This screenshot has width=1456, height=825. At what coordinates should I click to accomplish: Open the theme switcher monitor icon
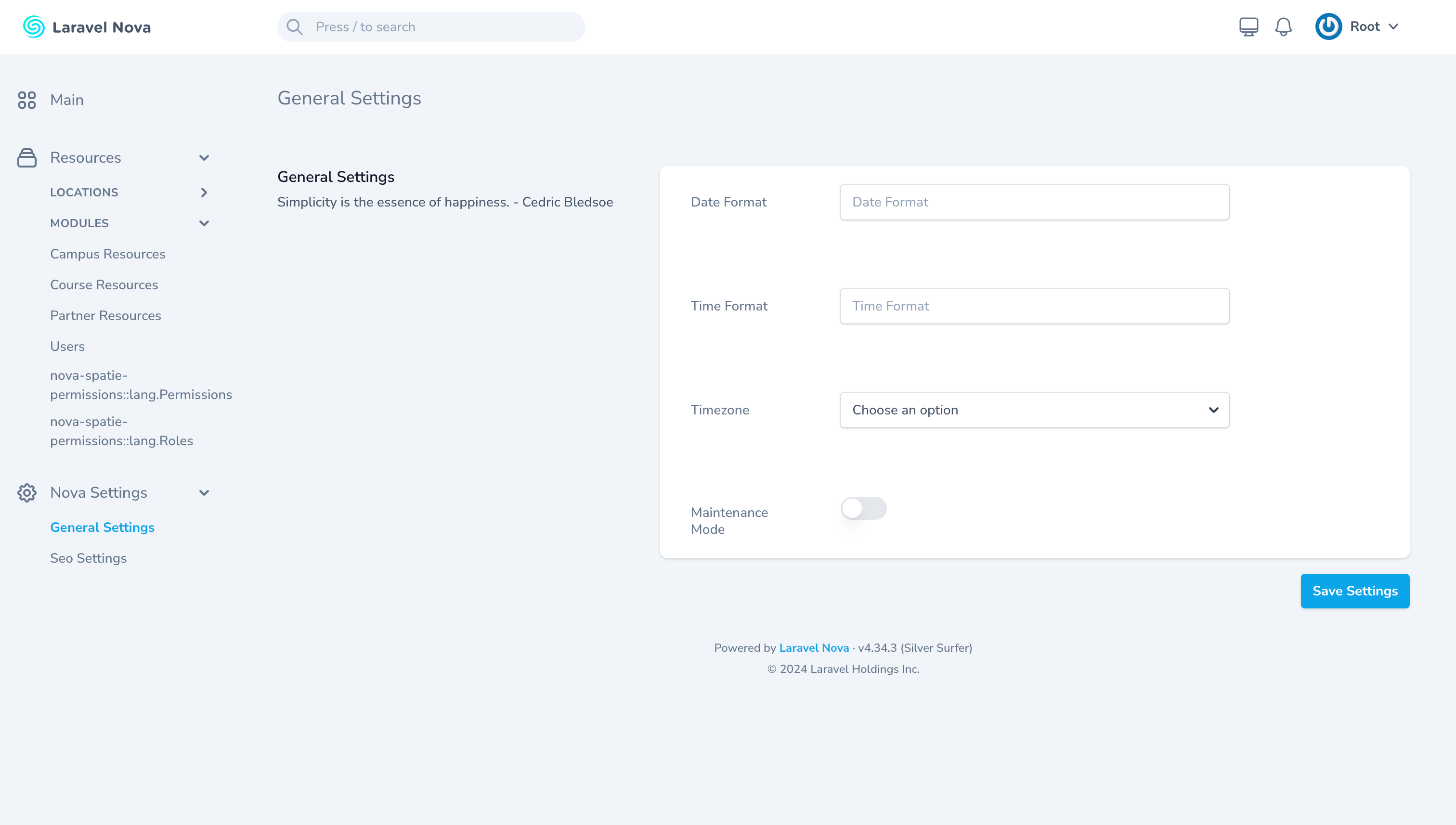(x=1248, y=26)
